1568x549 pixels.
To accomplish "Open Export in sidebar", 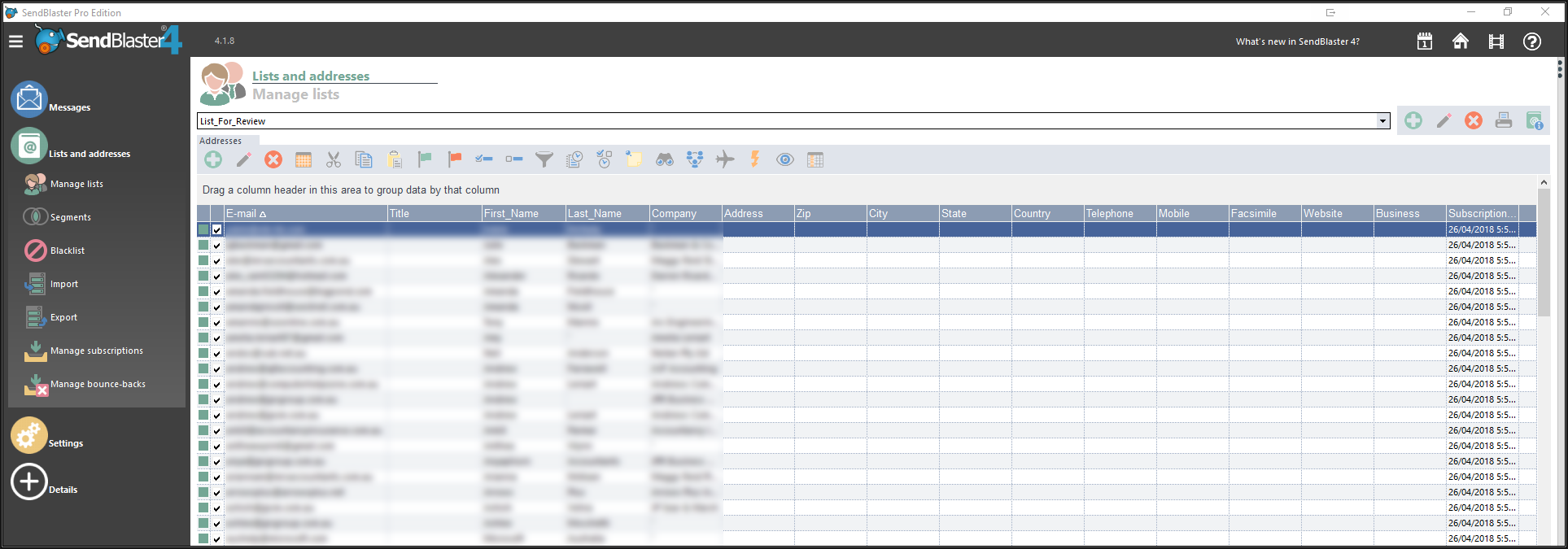I will point(51,317).
